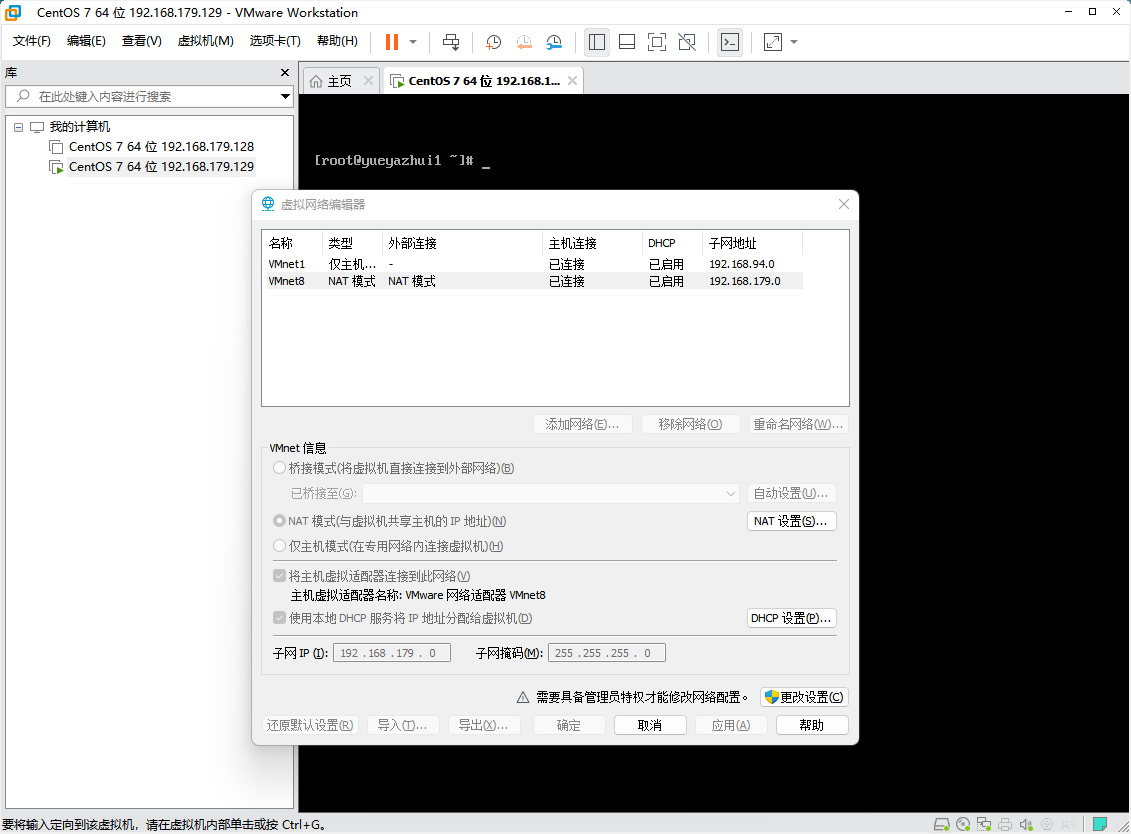The image size is (1131, 834).
Task: Click the hard disk status icon
Action: pos(941,824)
